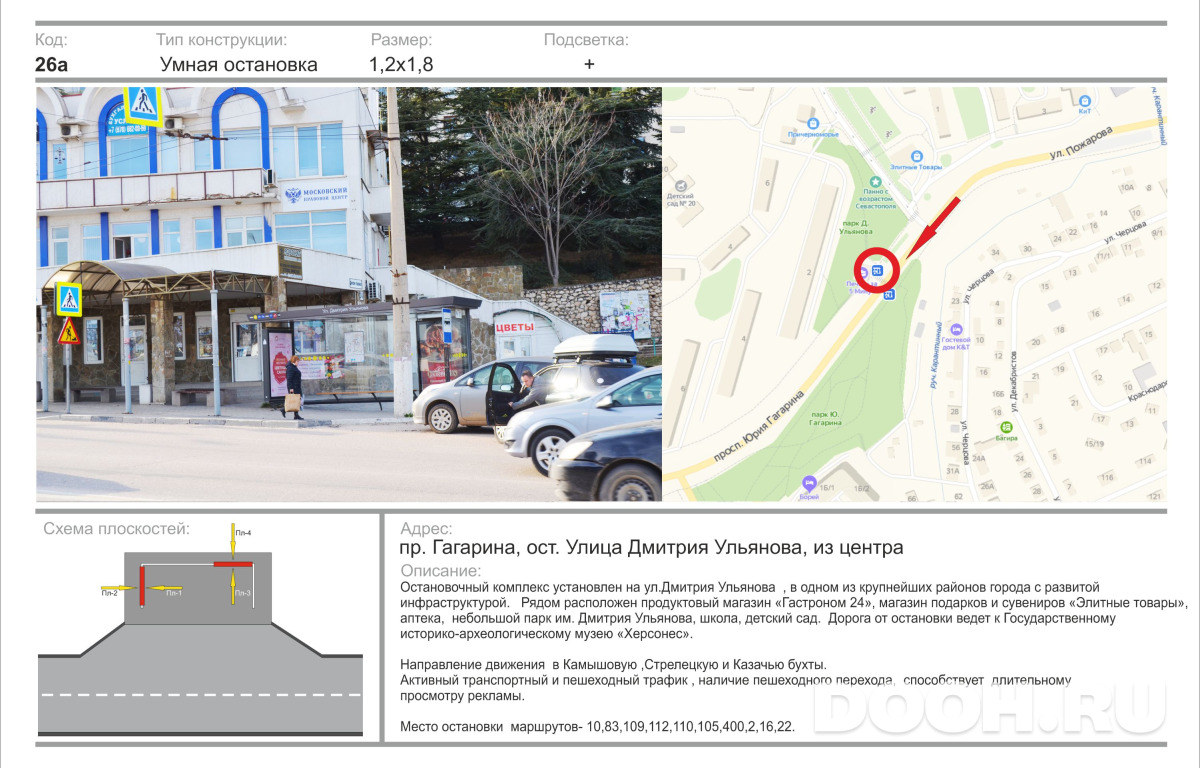Click house number 15/19 on map
Viewport: 1200px width, 768px height.
1094,443
